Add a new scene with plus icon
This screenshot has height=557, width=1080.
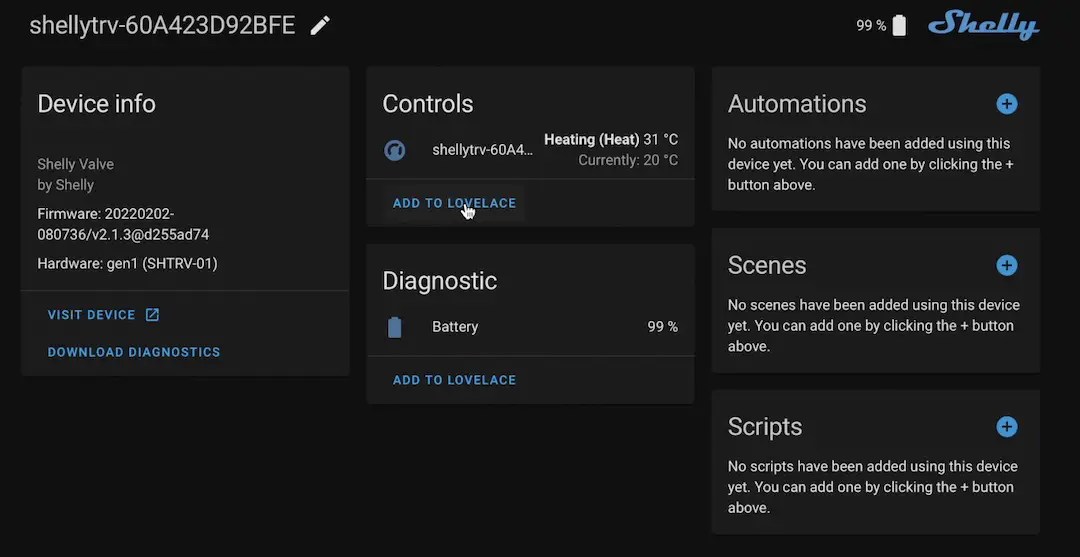tap(1007, 265)
